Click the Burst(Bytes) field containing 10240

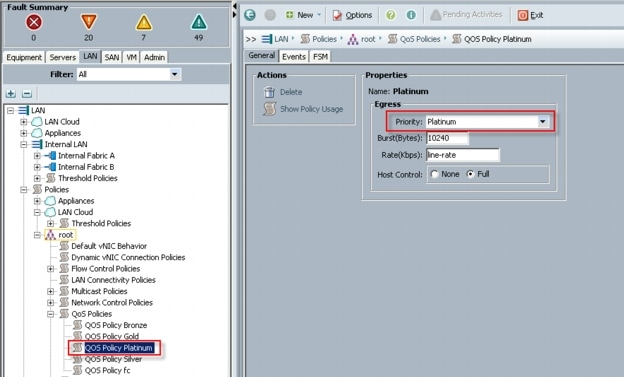point(447,138)
